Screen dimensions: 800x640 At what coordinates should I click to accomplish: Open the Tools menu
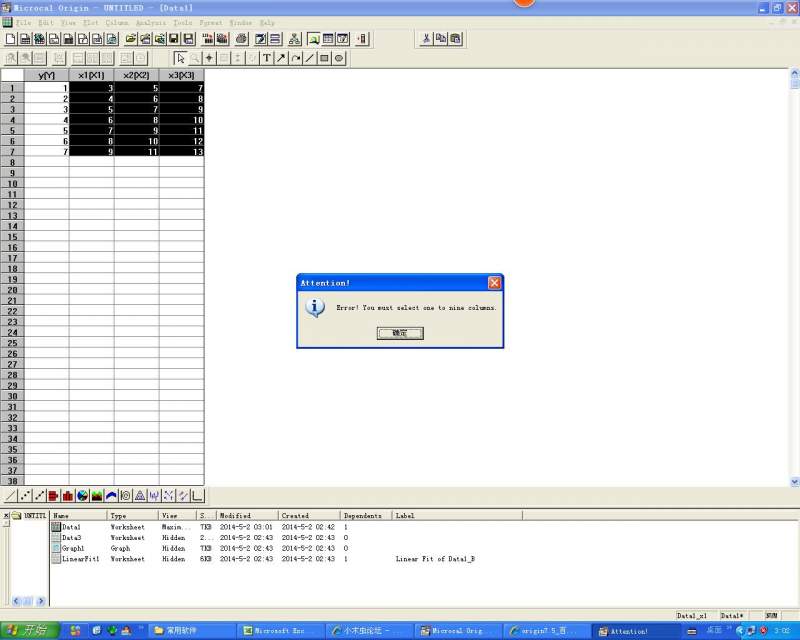(x=183, y=23)
